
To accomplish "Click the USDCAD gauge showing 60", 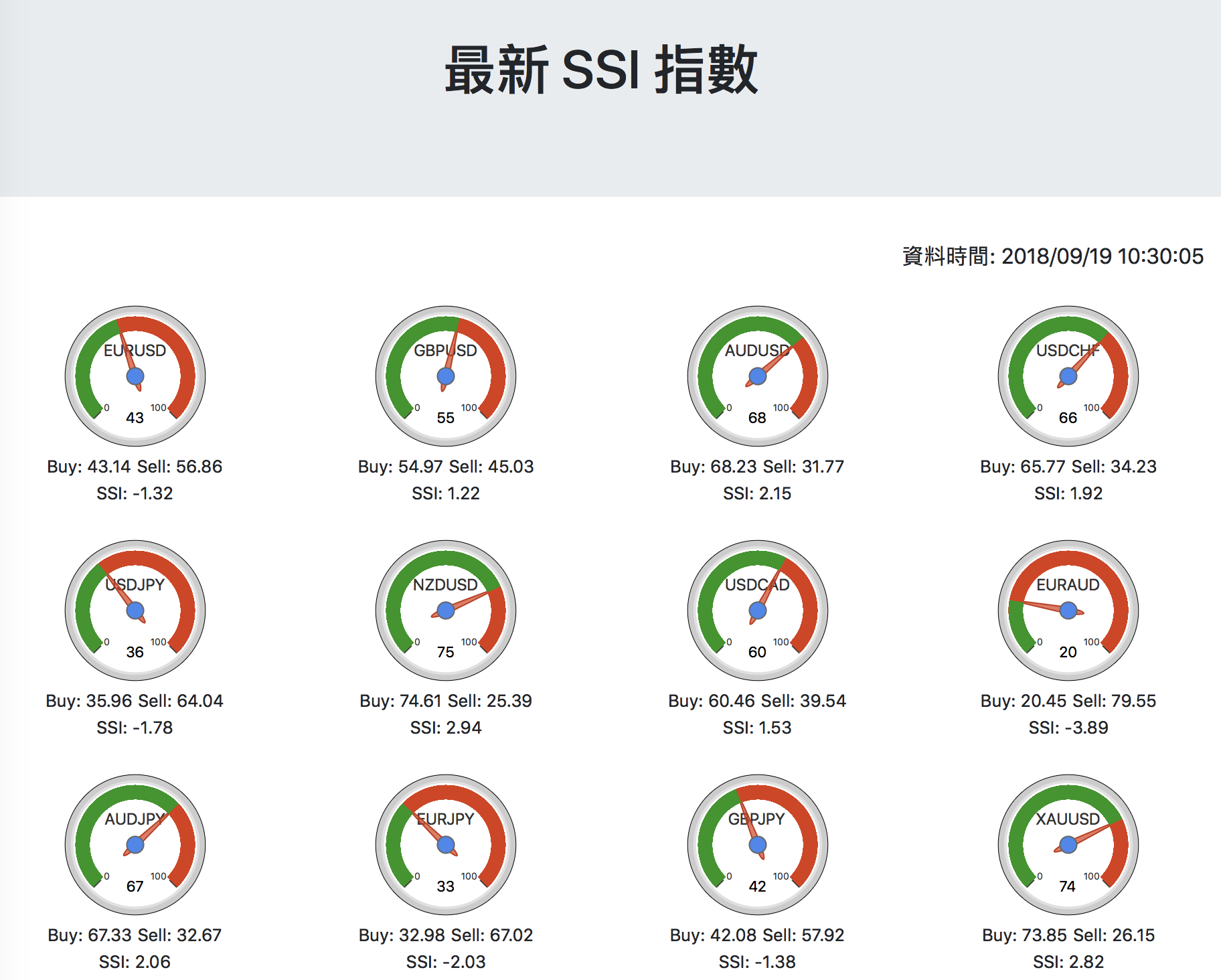I will (x=757, y=610).
